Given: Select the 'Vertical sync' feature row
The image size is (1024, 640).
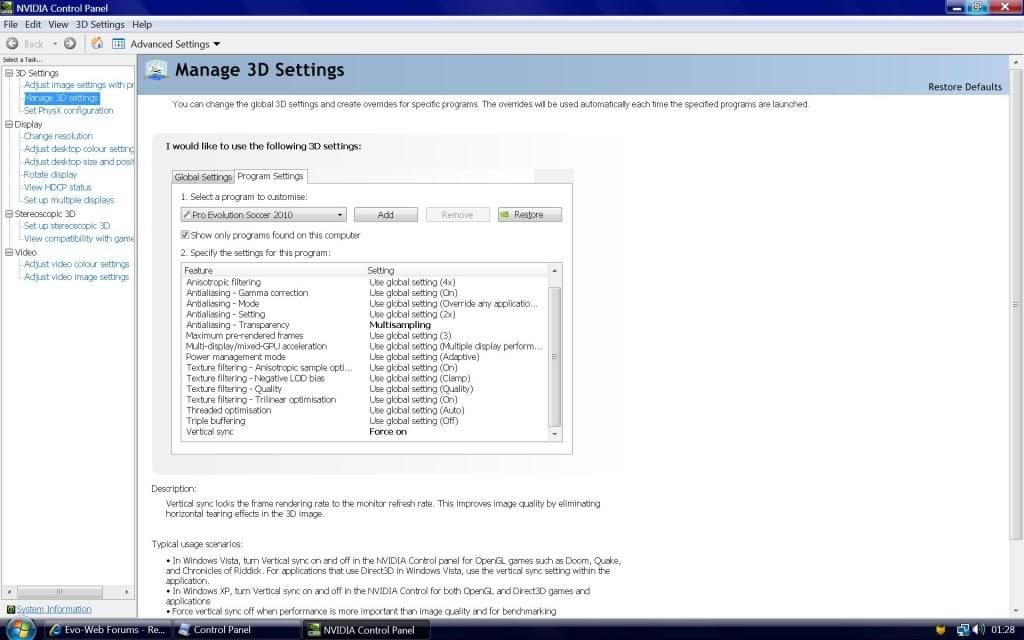Looking at the screenshot, I should tap(365, 432).
